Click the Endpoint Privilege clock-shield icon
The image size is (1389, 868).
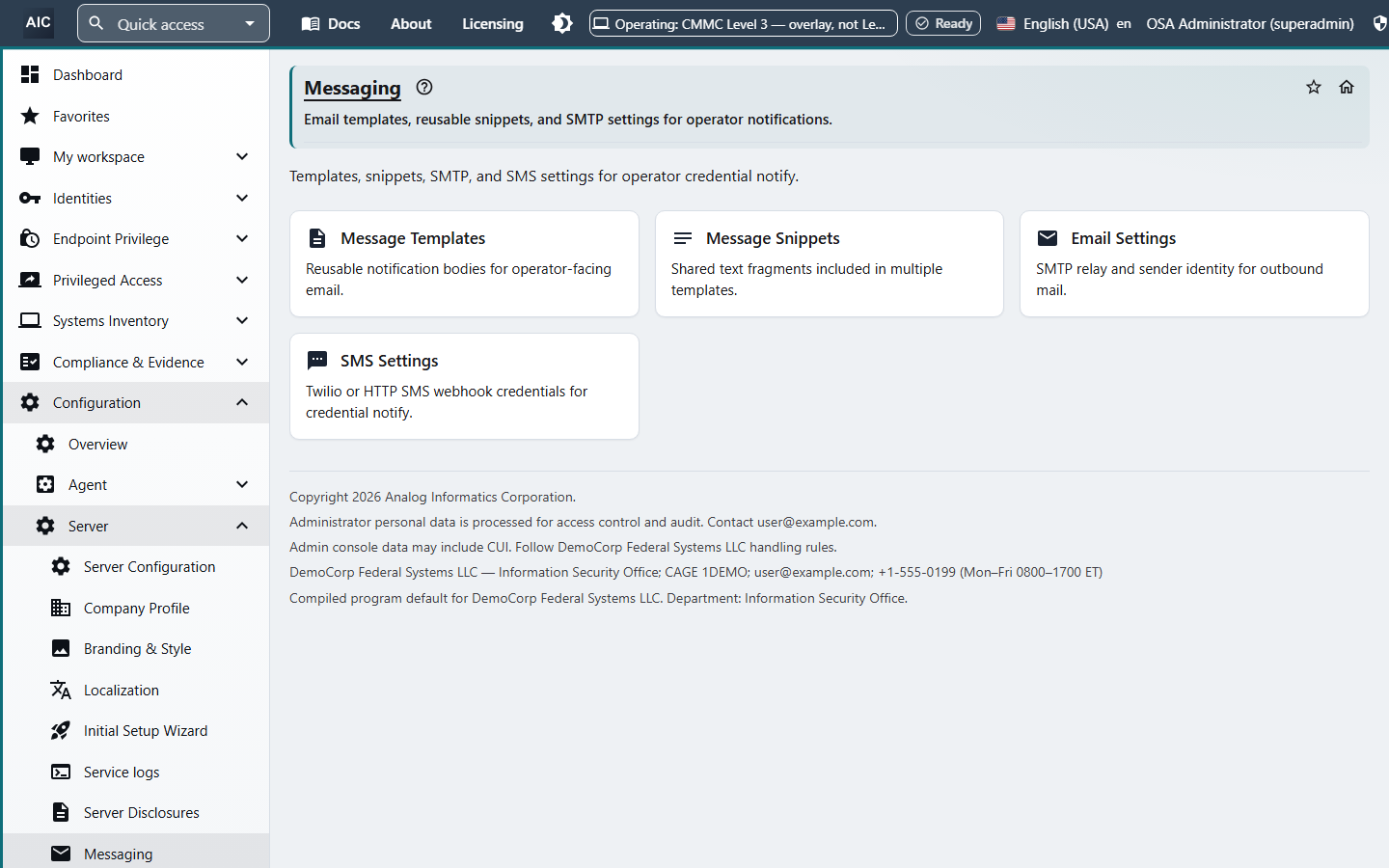coord(30,238)
